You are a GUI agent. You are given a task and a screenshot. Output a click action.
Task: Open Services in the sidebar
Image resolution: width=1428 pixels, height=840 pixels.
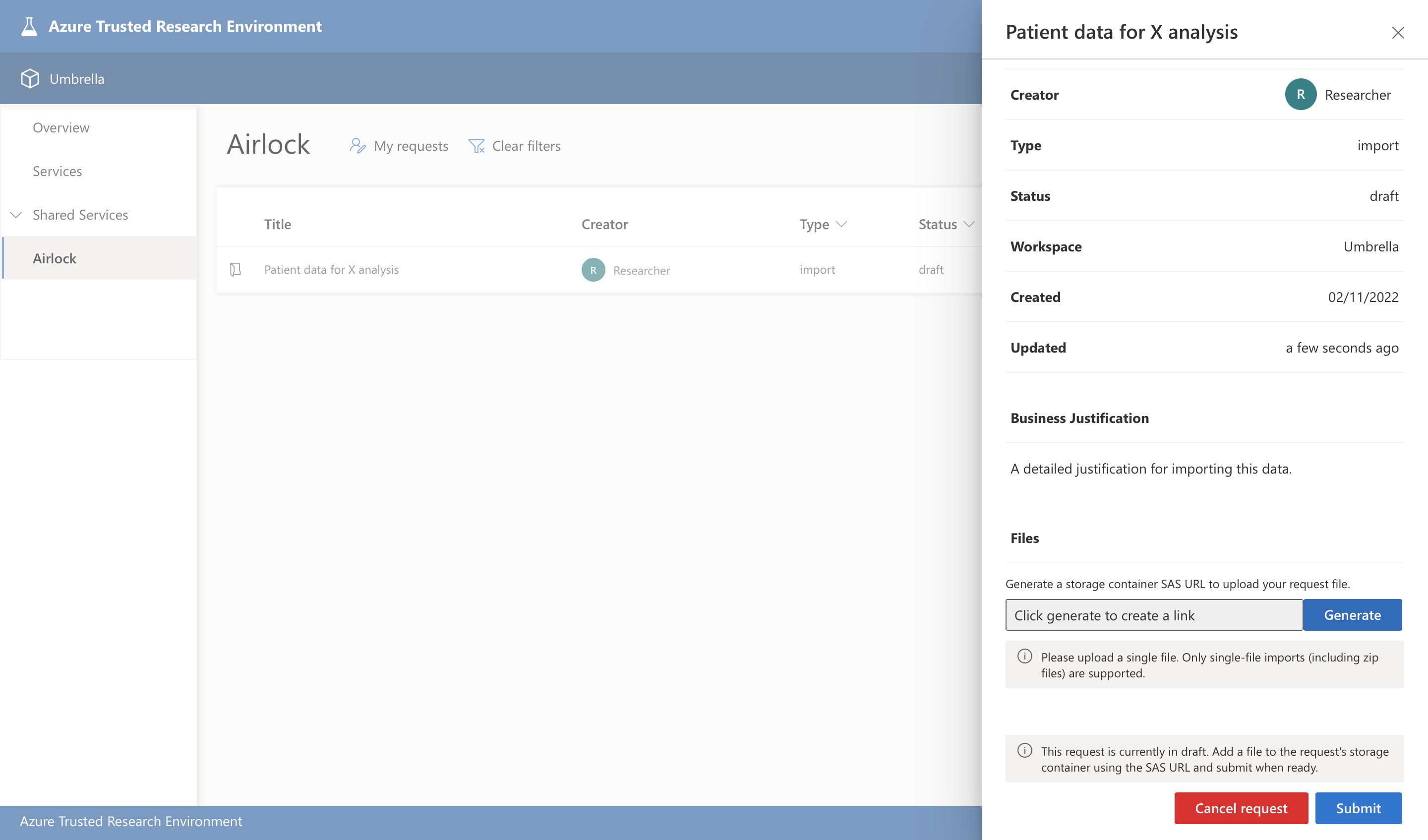point(57,171)
